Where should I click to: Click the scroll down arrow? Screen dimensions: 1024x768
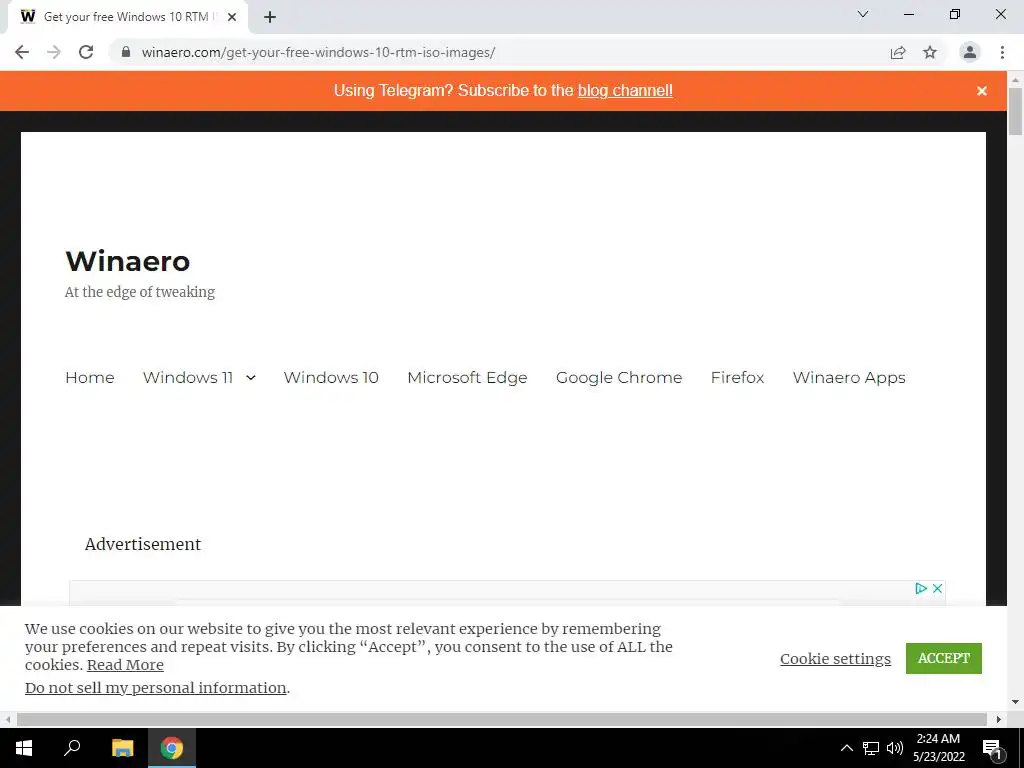pyautogui.click(x=1016, y=702)
